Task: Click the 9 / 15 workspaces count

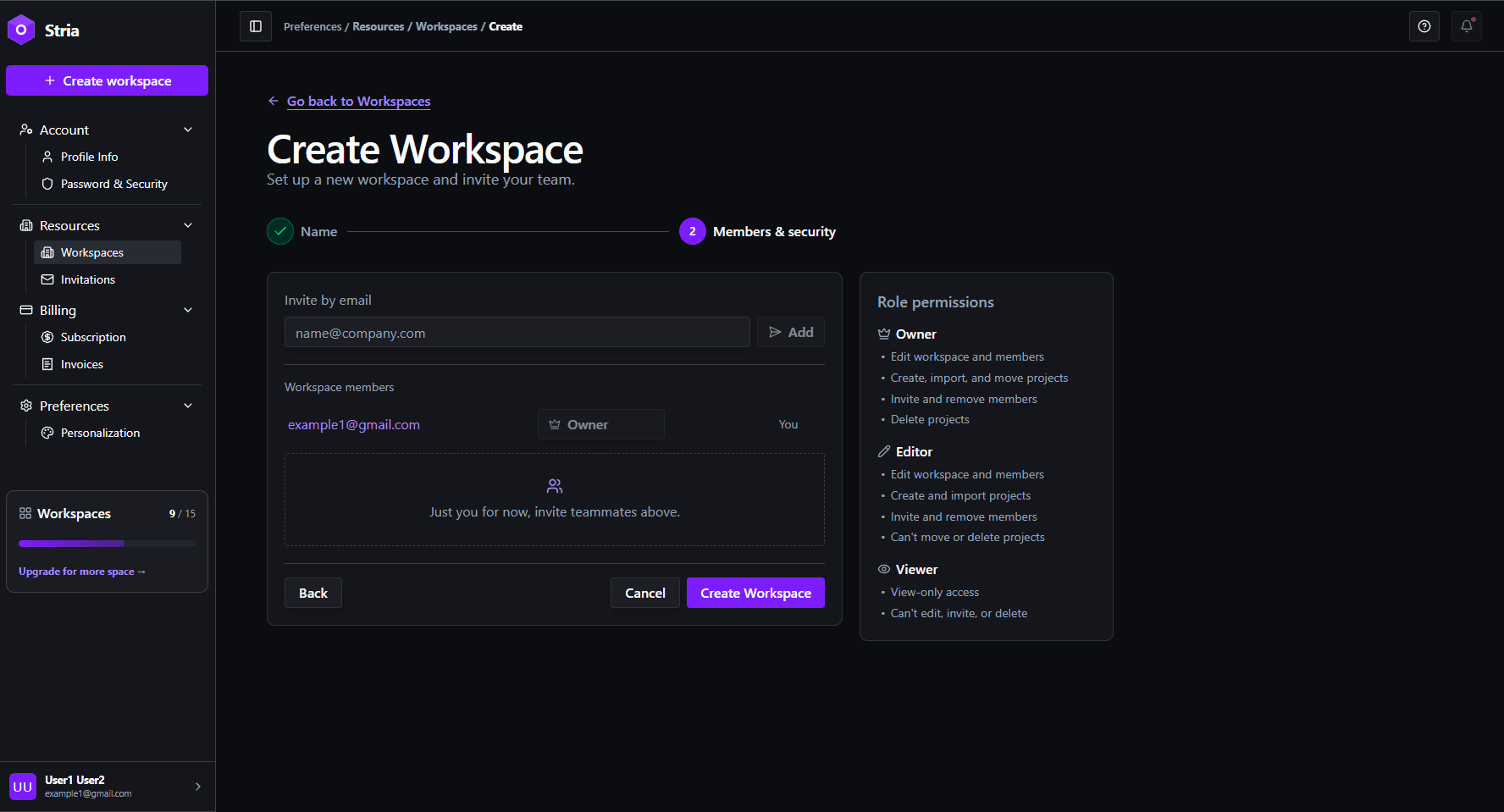Action: (x=182, y=513)
